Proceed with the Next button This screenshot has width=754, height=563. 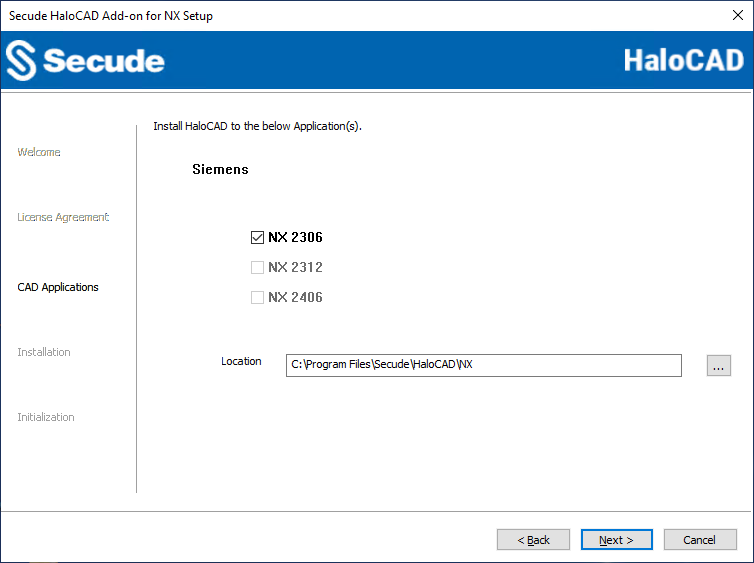point(616,540)
